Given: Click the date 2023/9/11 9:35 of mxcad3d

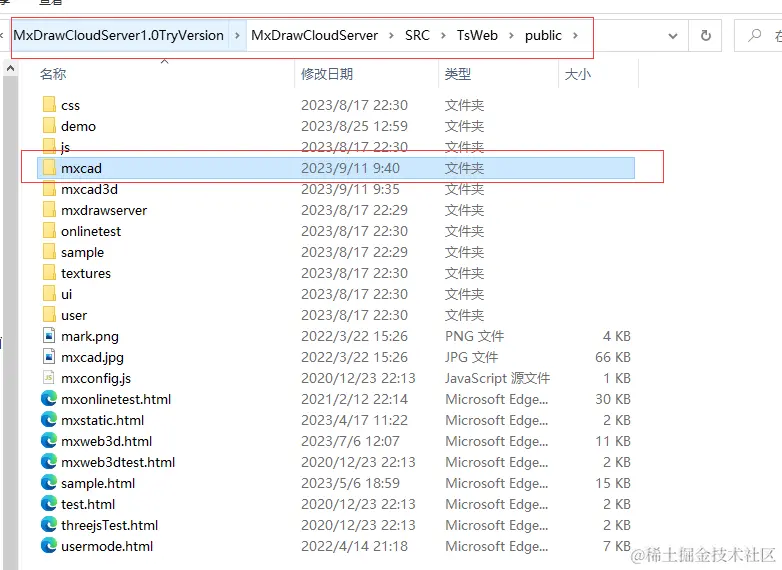Looking at the screenshot, I should click(x=351, y=190).
